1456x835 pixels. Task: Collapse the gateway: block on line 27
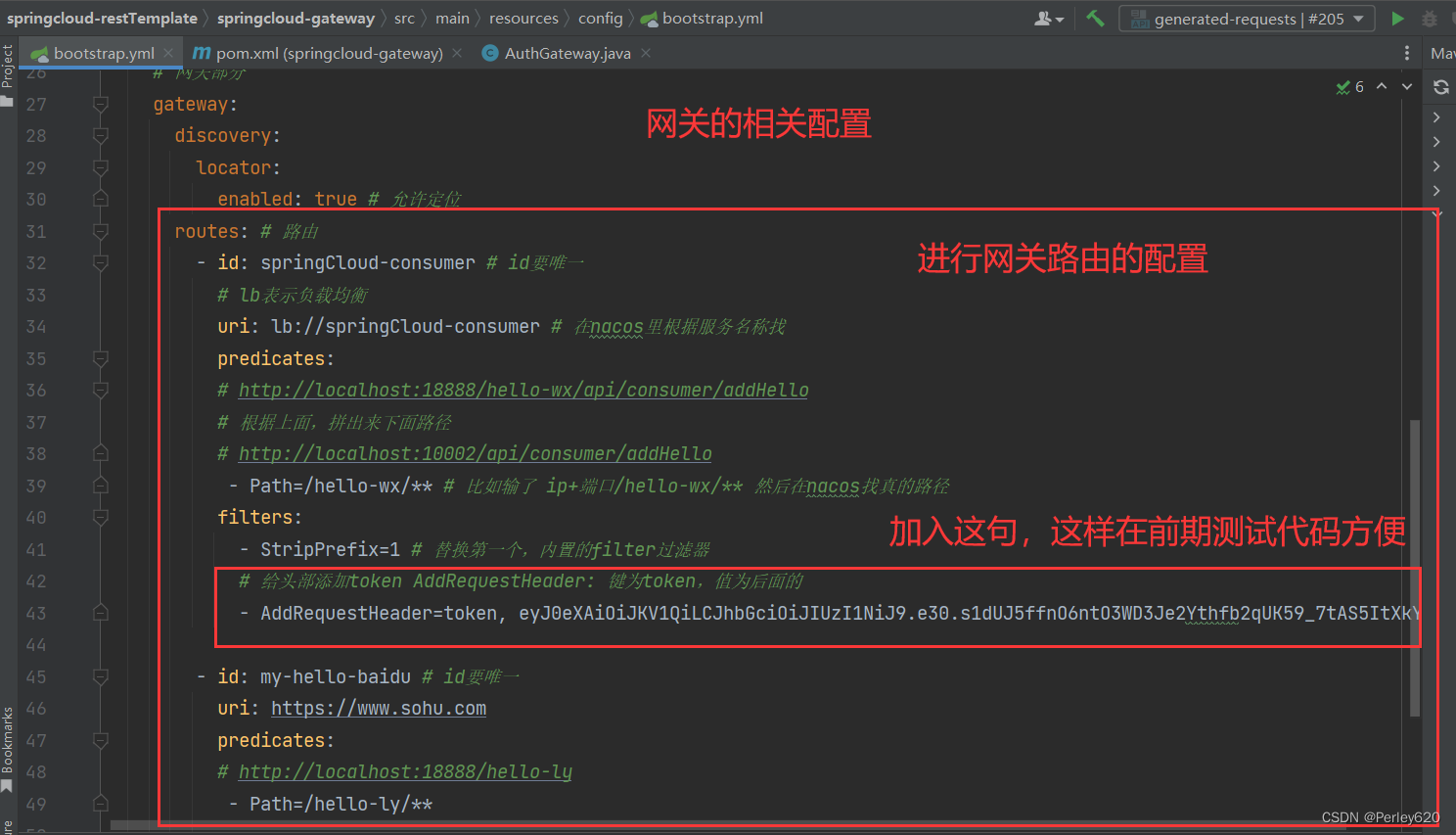click(x=100, y=104)
